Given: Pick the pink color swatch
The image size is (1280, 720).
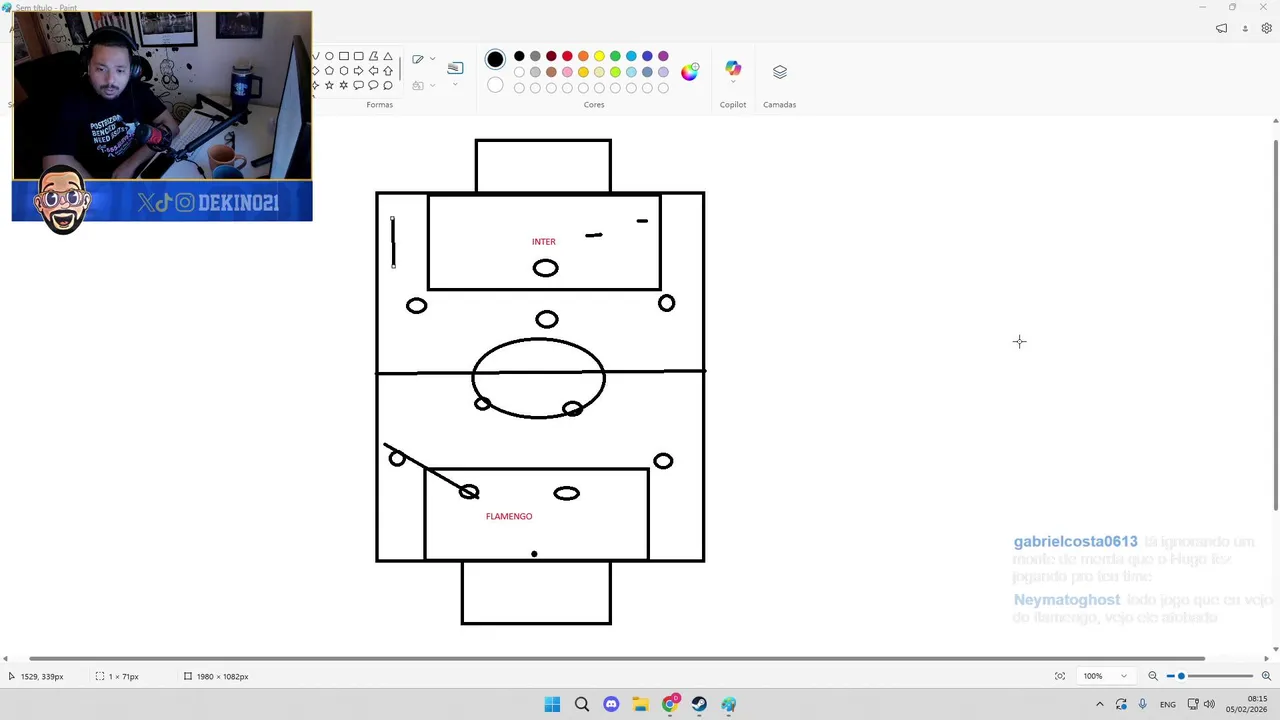Looking at the screenshot, I should pyautogui.click(x=567, y=72).
